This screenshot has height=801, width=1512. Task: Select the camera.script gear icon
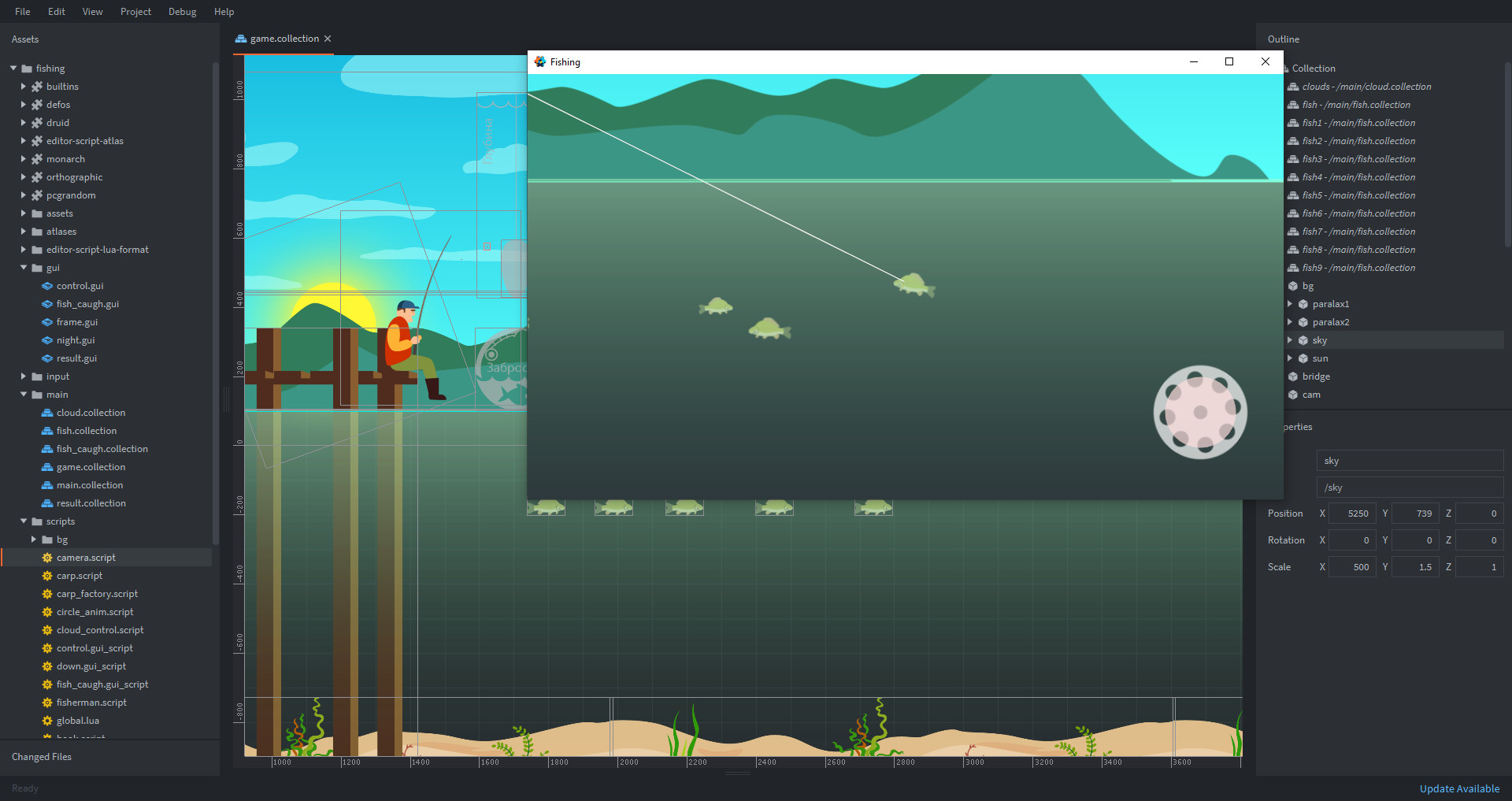[x=46, y=557]
